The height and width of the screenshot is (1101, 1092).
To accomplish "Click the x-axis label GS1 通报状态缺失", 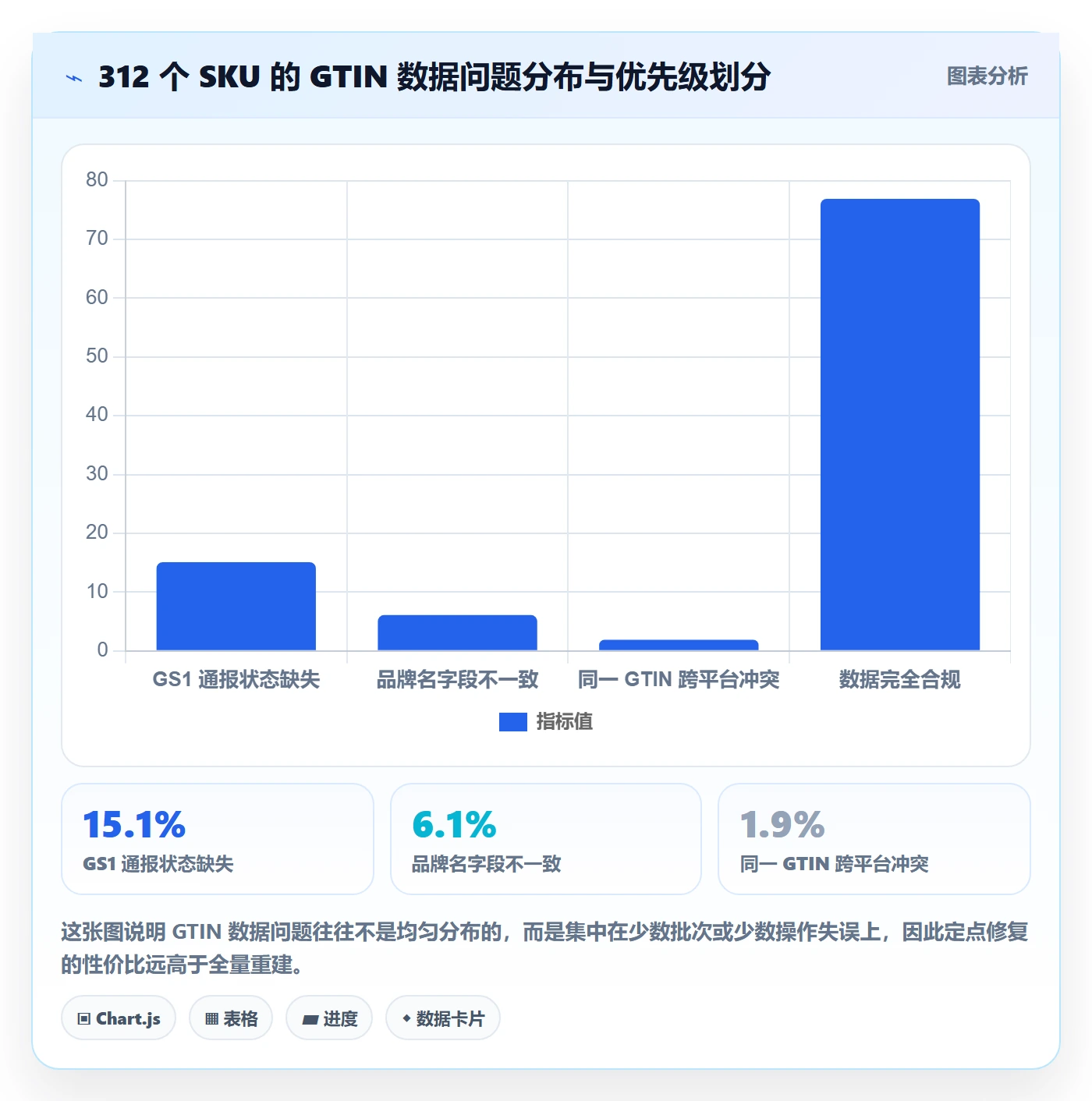I will [236, 679].
